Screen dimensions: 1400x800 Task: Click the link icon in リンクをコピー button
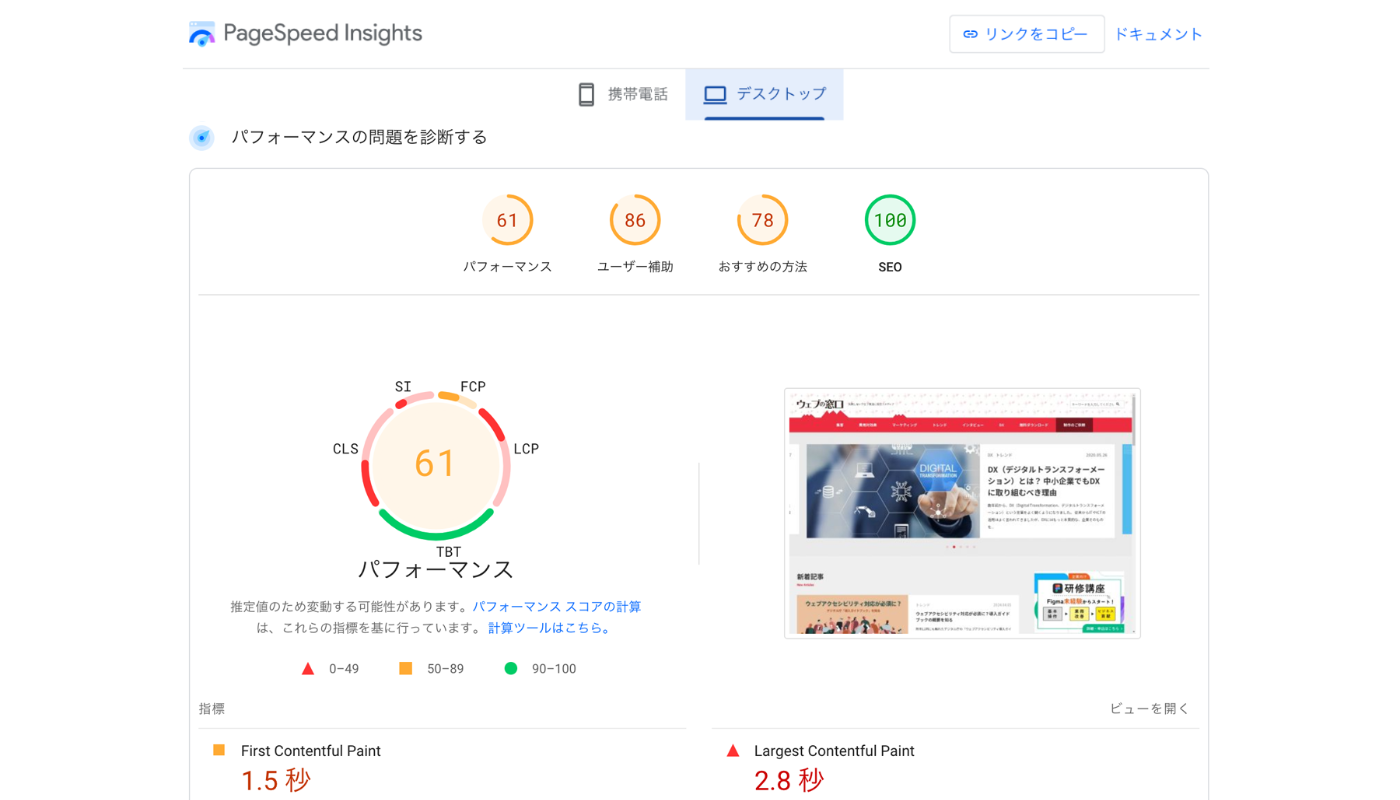coord(970,34)
